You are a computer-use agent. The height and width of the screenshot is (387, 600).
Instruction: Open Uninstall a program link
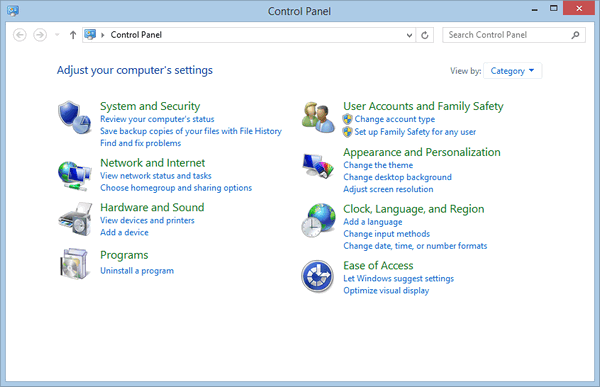(x=137, y=271)
